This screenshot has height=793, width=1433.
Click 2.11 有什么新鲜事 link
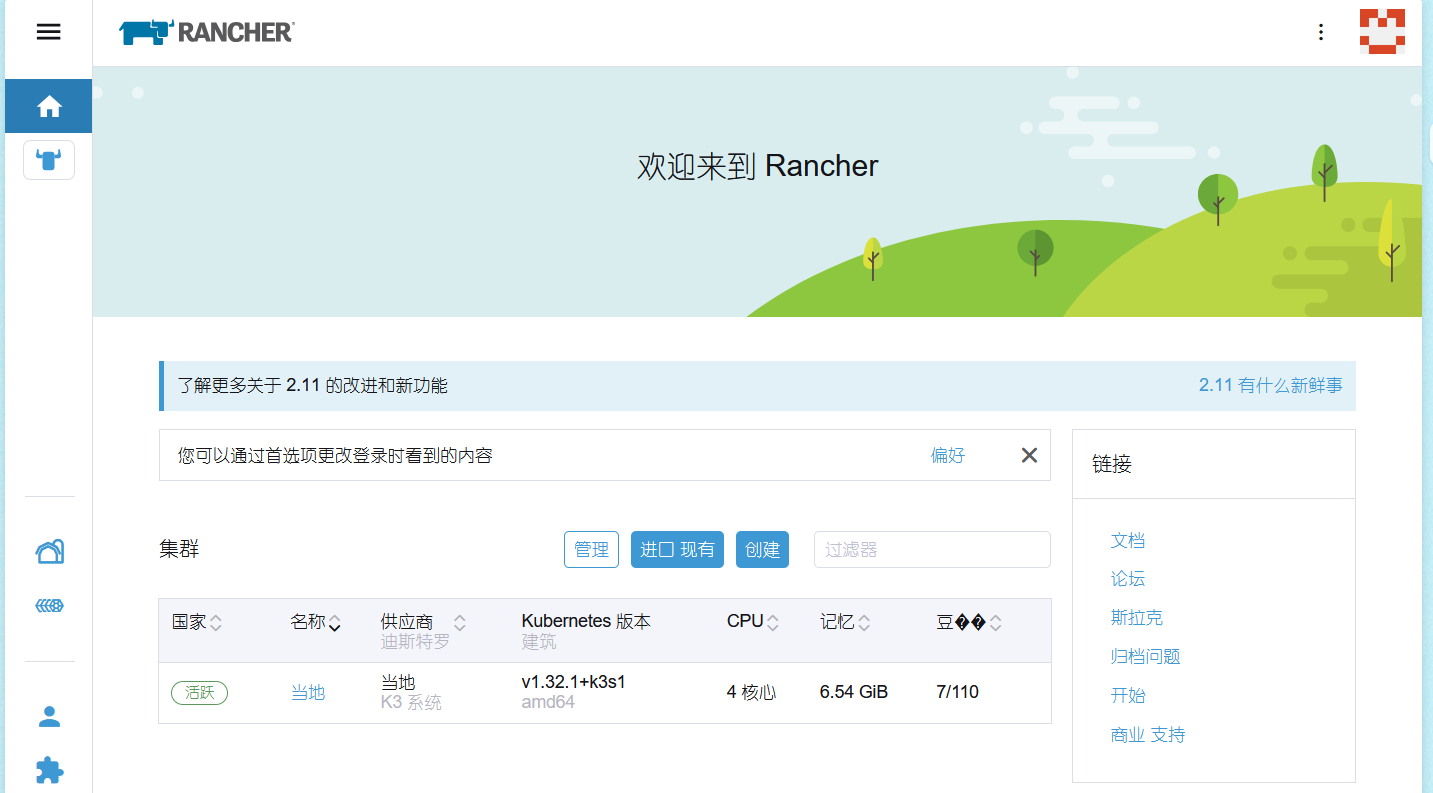1270,385
